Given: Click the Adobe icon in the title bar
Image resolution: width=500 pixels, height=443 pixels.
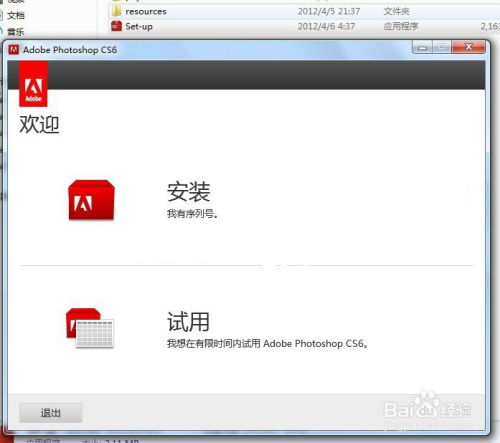Looking at the screenshot, I should coord(13,50).
